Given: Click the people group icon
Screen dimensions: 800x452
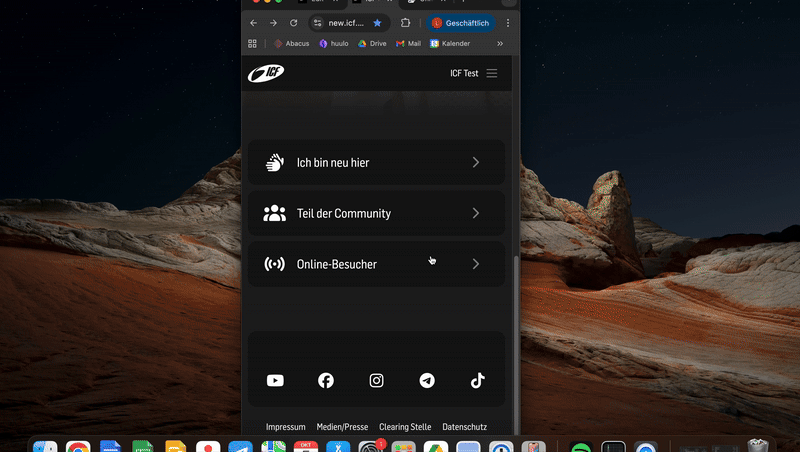Looking at the screenshot, I should (274, 213).
